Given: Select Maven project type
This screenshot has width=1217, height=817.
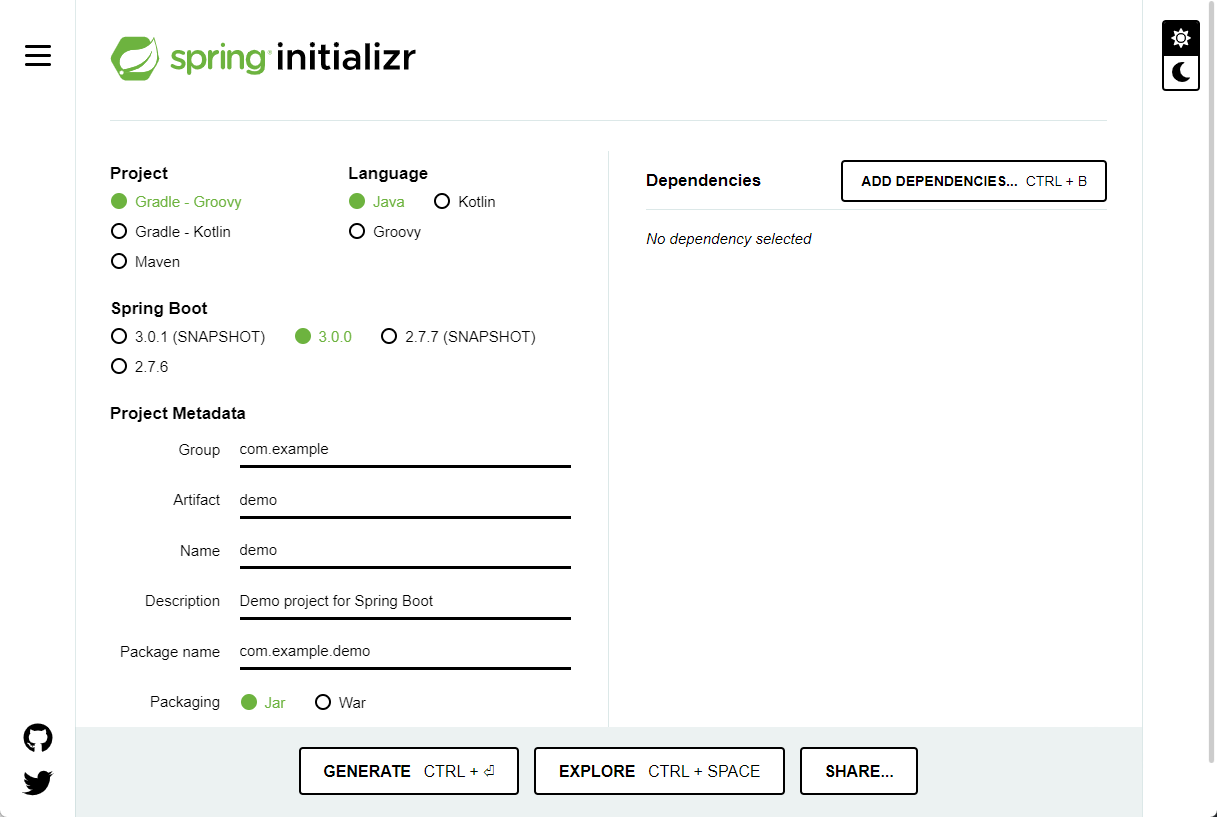Looking at the screenshot, I should click(146, 262).
